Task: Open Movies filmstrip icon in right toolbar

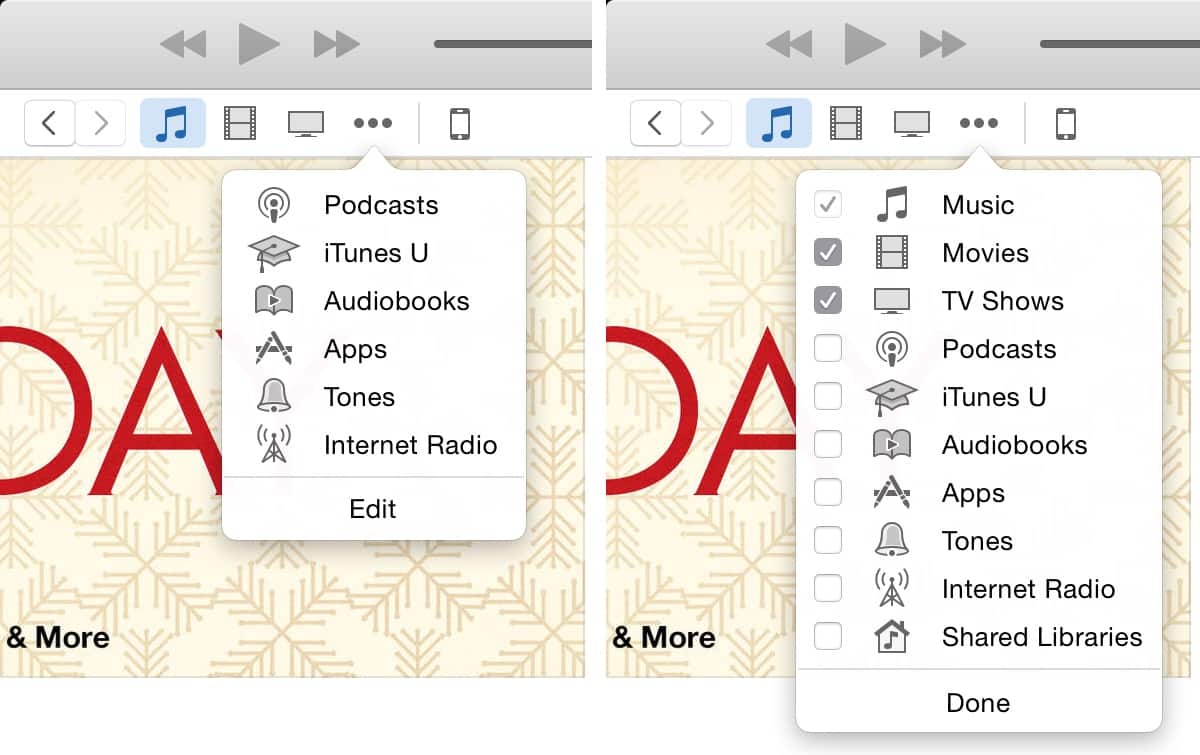Action: (x=846, y=123)
